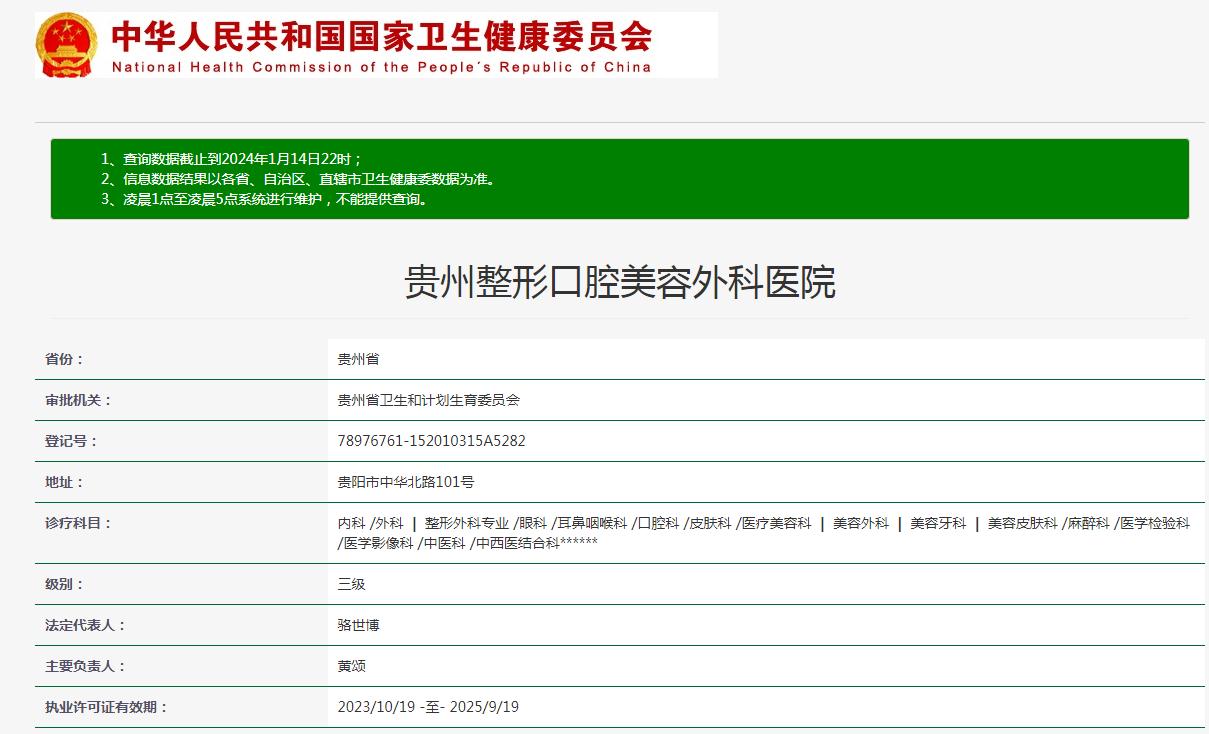Click the approving authority 贵州省卫生和计划生育委员会

point(428,400)
